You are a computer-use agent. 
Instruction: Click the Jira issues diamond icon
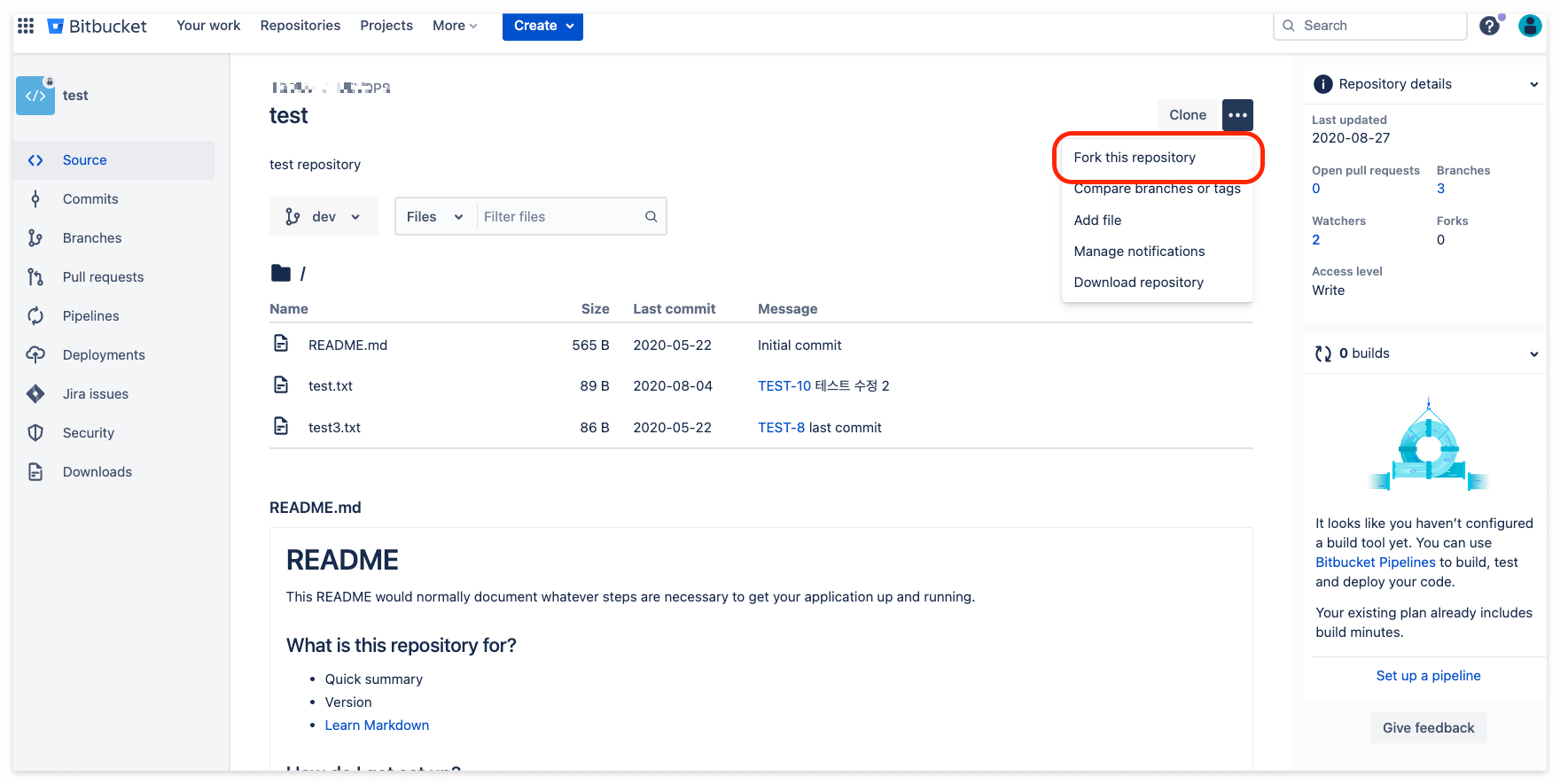click(35, 394)
